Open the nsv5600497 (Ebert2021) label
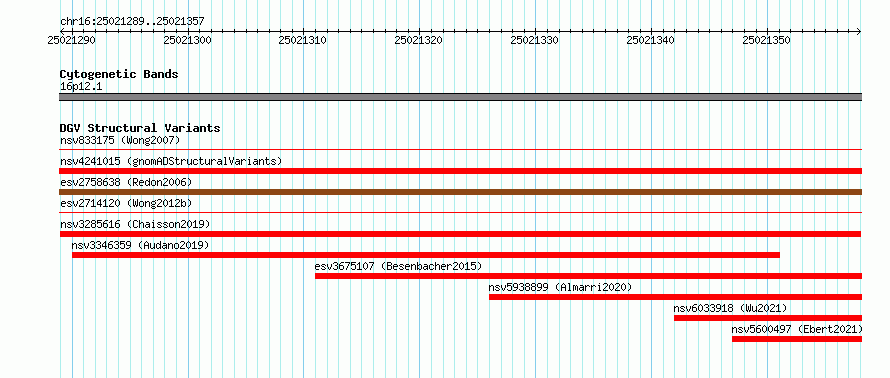The image size is (890, 378). 797,329
